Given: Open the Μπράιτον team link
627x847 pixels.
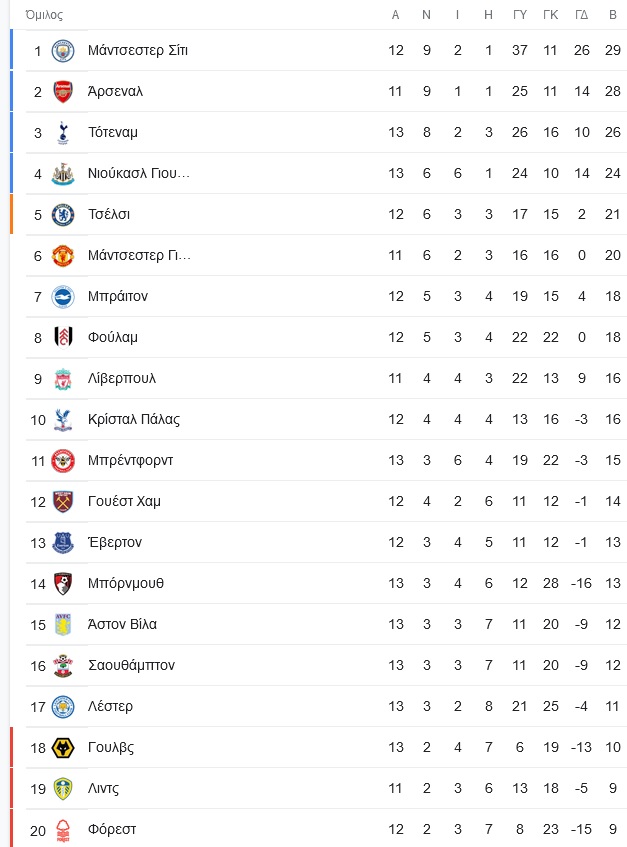Looking at the screenshot, I should (x=118, y=297).
